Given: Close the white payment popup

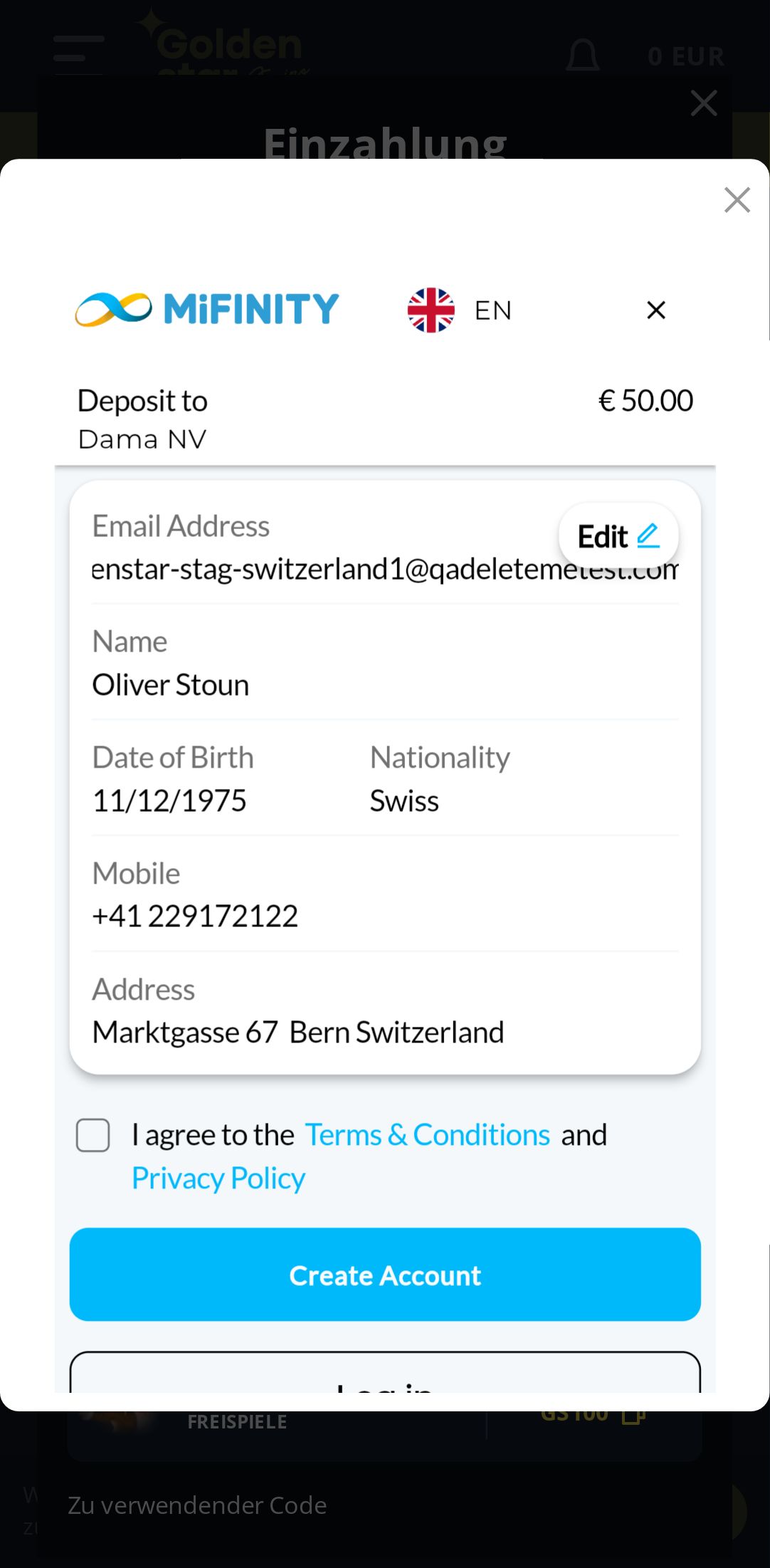Looking at the screenshot, I should tap(737, 200).
